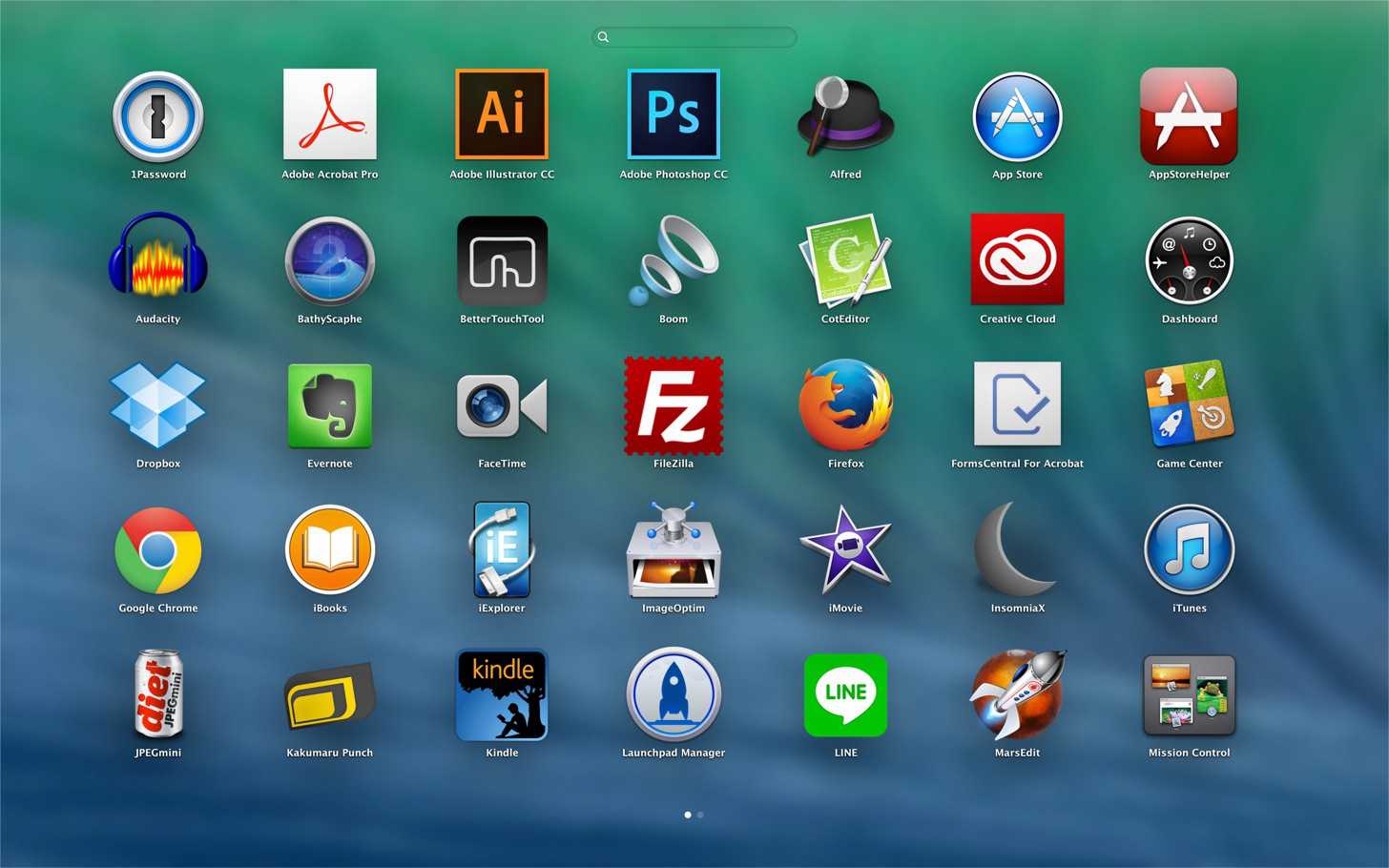
Task: Click the search magnifier icon
Action: click(x=603, y=37)
